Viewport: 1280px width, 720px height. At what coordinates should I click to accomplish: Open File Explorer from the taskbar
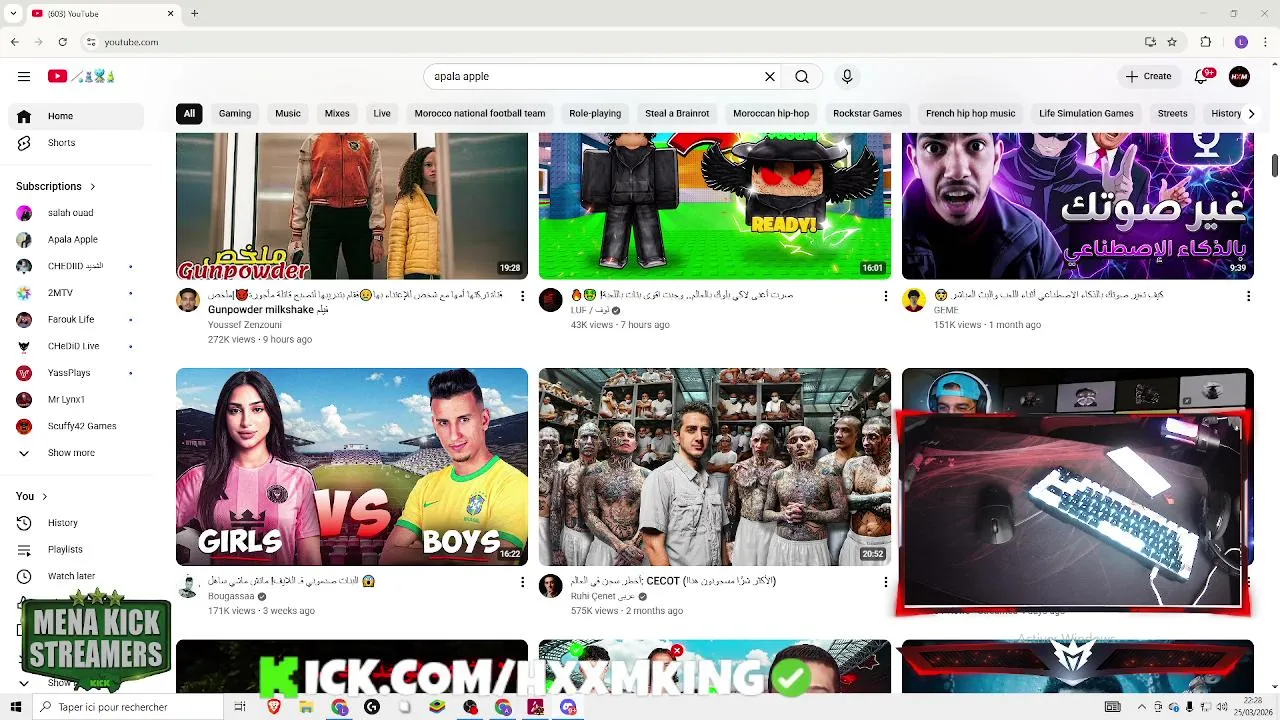click(306, 707)
